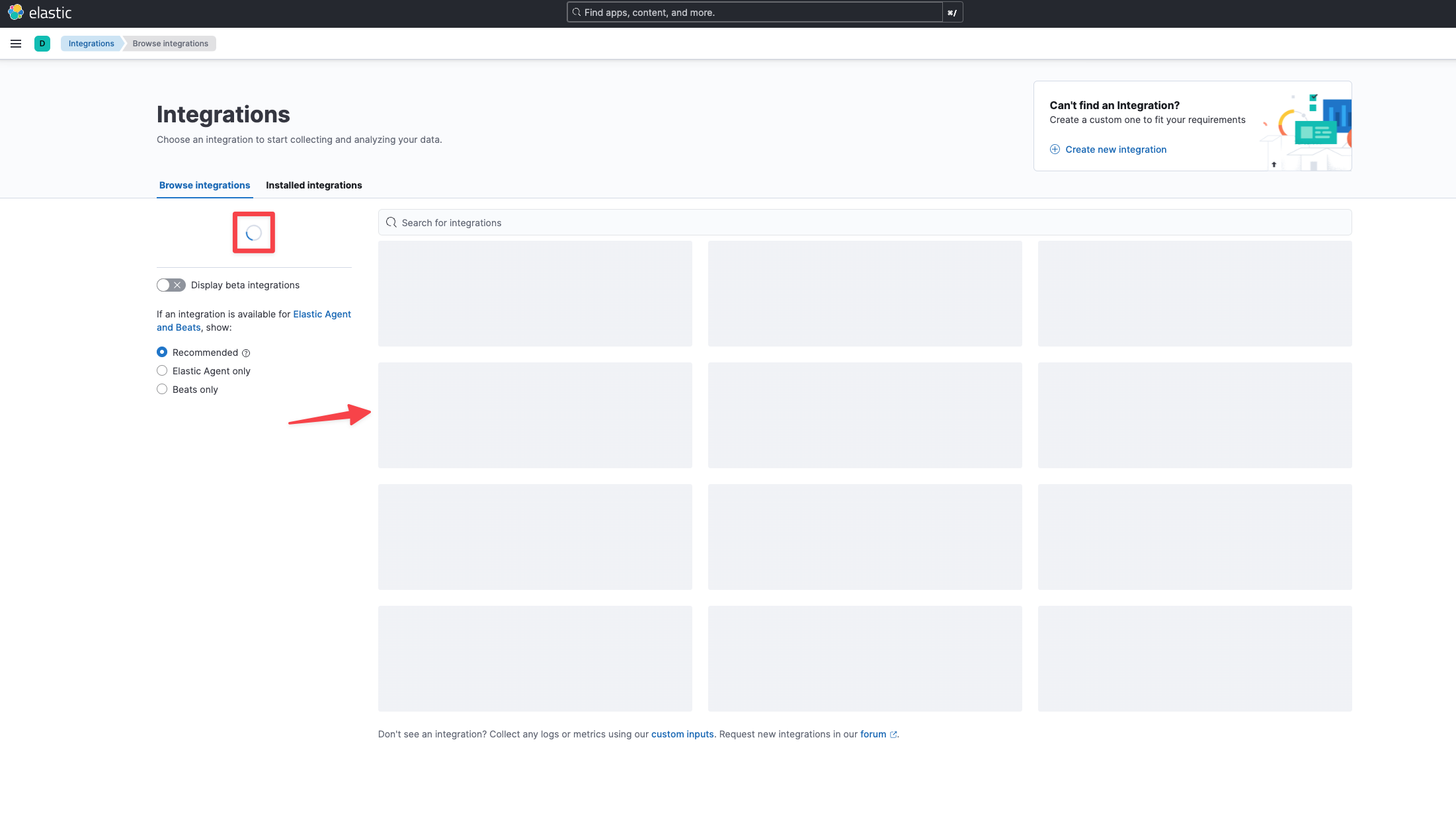Viewport: 1456px width, 830px height.
Task: Switch to Installed integrations tab
Action: 313,185
